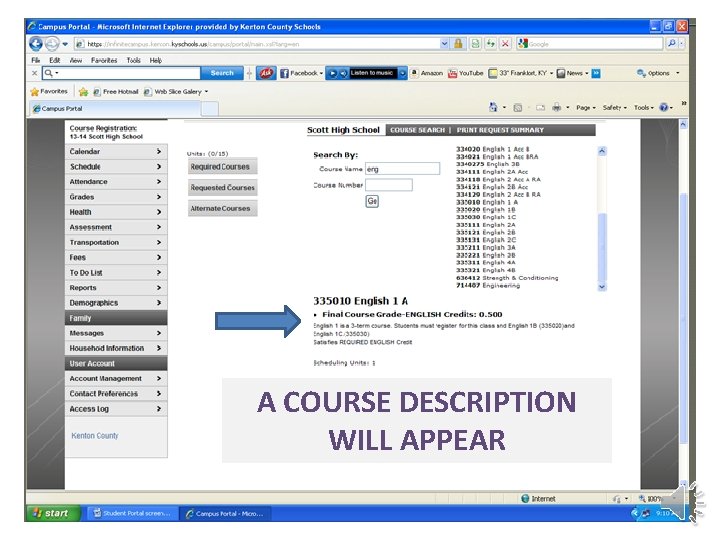Screen dimensions: 720x540
Task: Open the Safety menu dropdown
Action: (614, 108)
